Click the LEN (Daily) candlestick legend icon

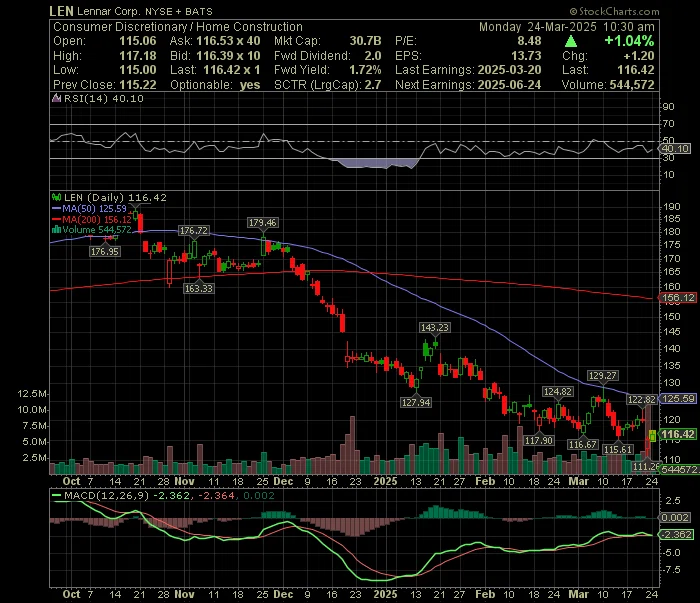[x=56, y=197]
